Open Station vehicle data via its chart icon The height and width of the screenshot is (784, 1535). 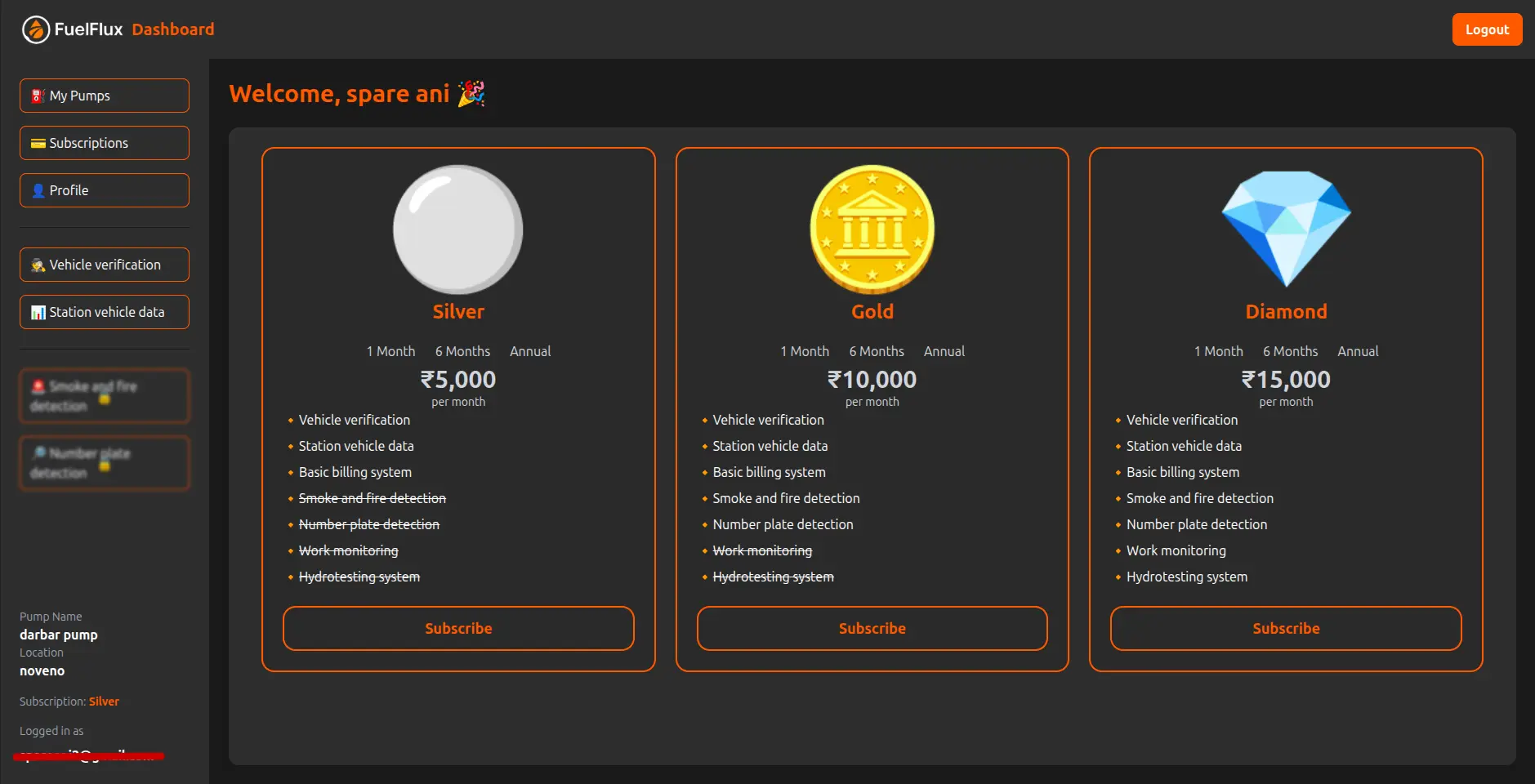click(37, 311)
